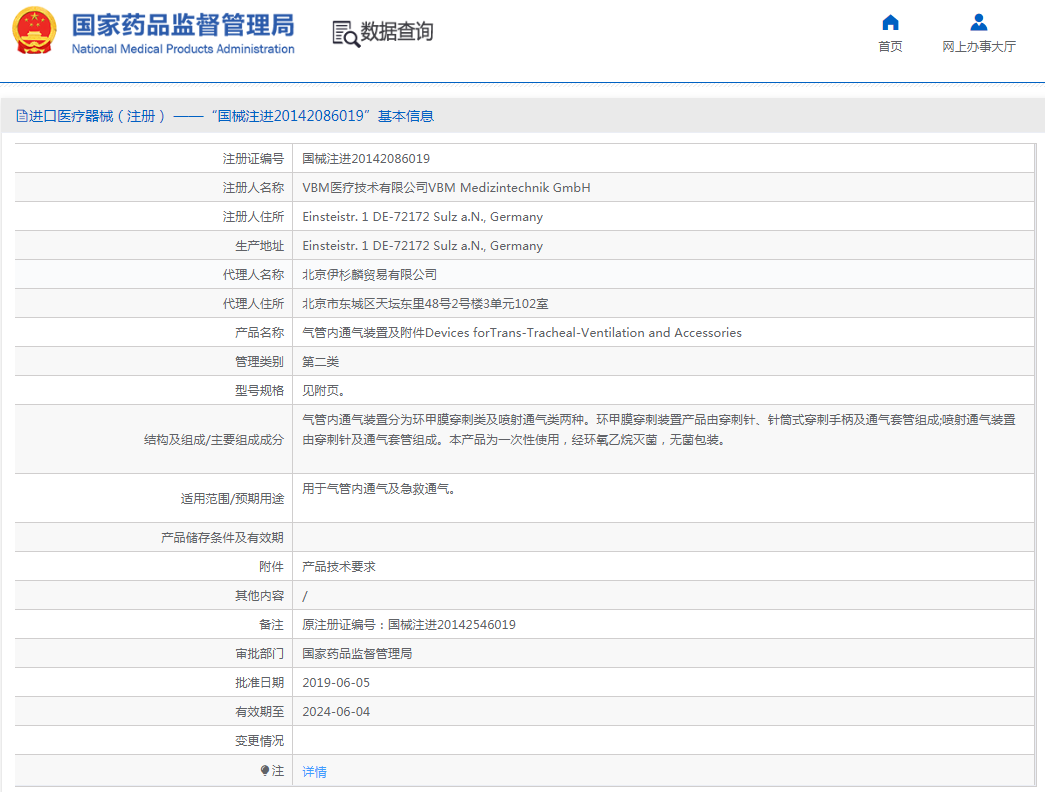Open the 数据查询 search icon
Image resolution: width=1045 pixels, height=792 pixels.
[x=345, y=33]
